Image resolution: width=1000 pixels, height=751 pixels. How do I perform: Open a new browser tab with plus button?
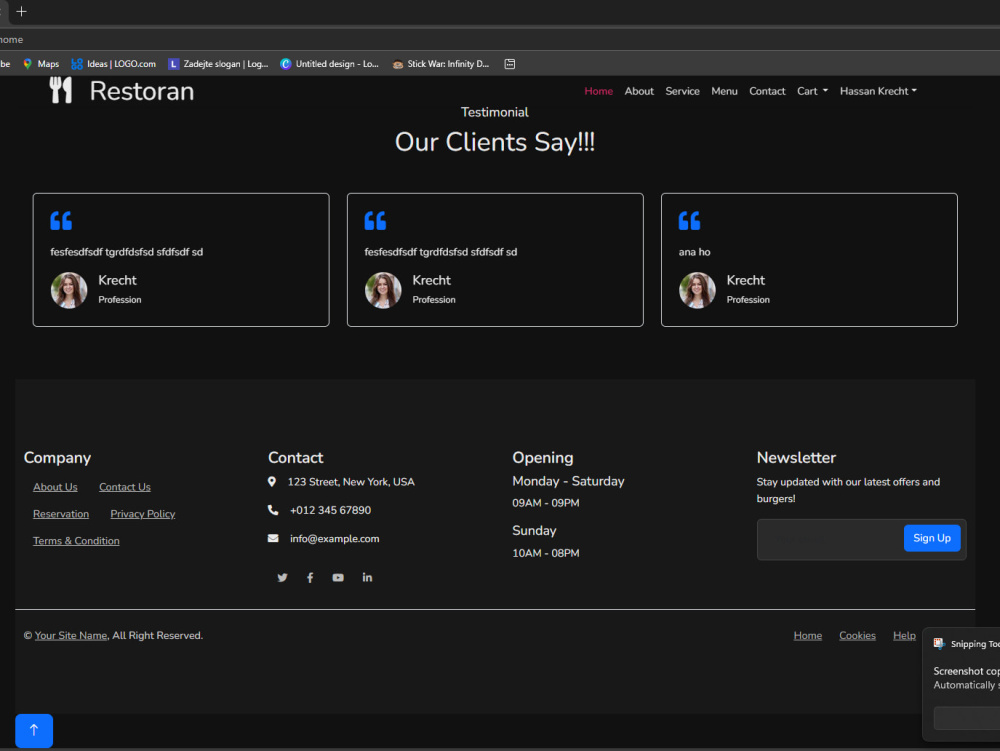(21, 11)
